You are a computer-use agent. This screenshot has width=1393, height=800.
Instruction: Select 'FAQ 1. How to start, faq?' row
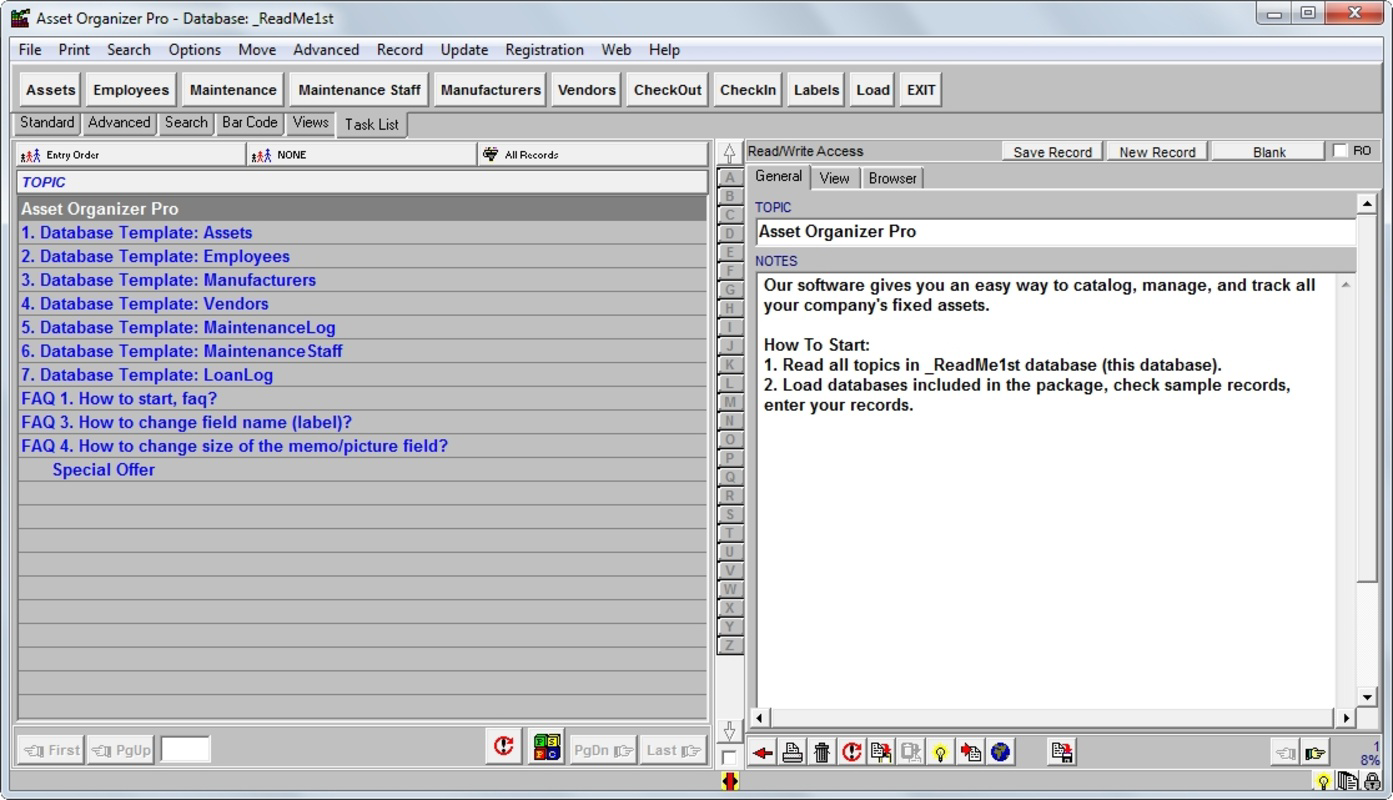[362, 399]
